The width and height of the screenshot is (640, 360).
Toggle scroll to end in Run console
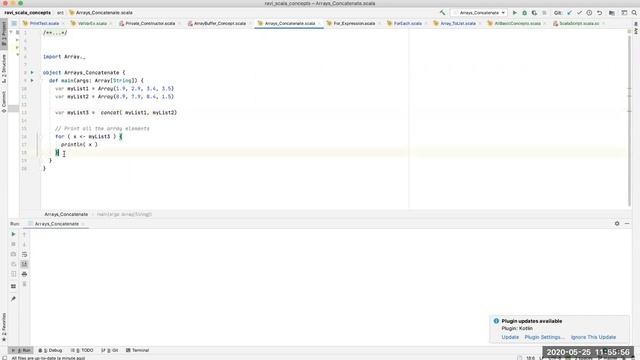24,264
